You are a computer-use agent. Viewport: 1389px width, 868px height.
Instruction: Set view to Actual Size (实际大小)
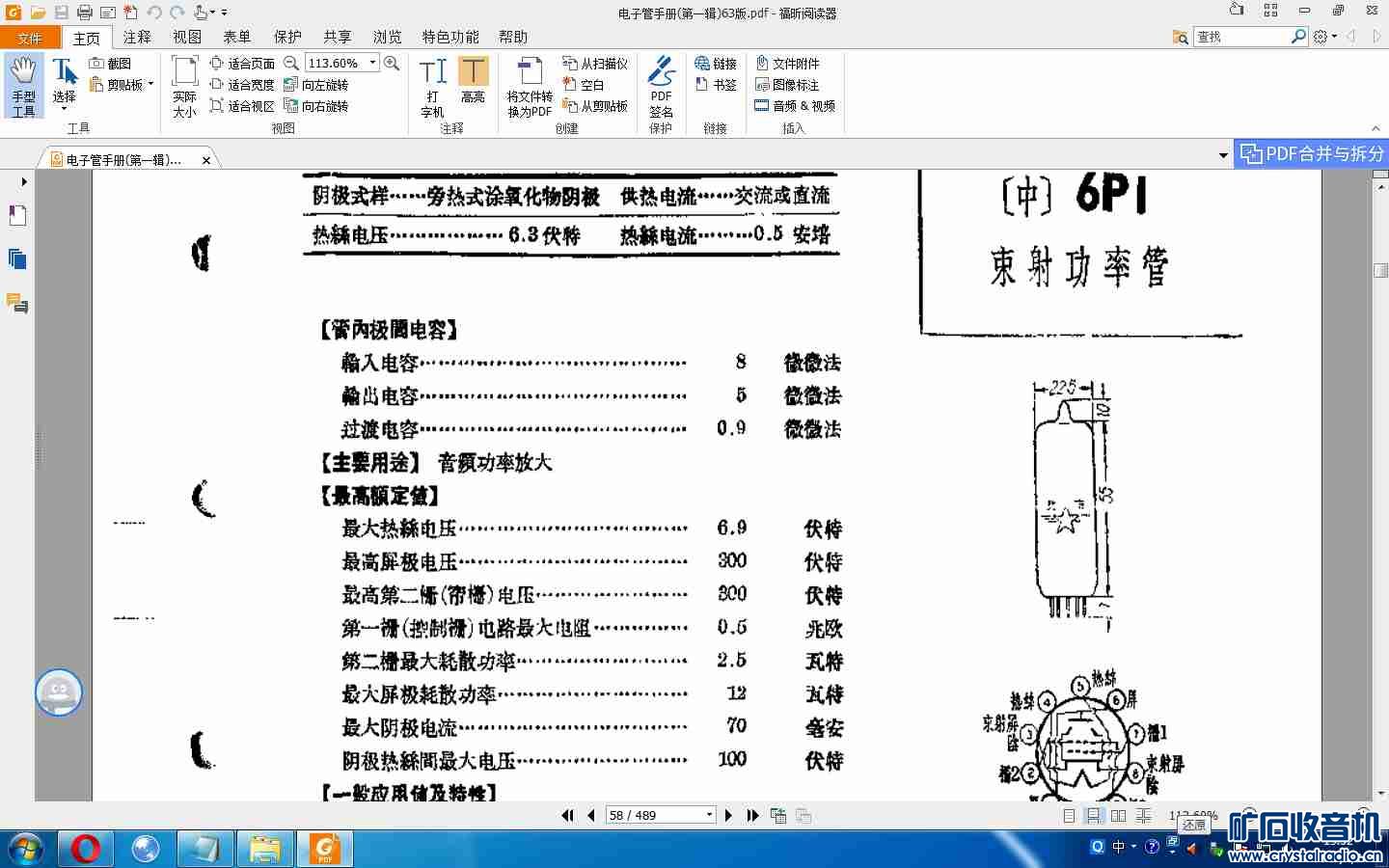click(184, 87)
